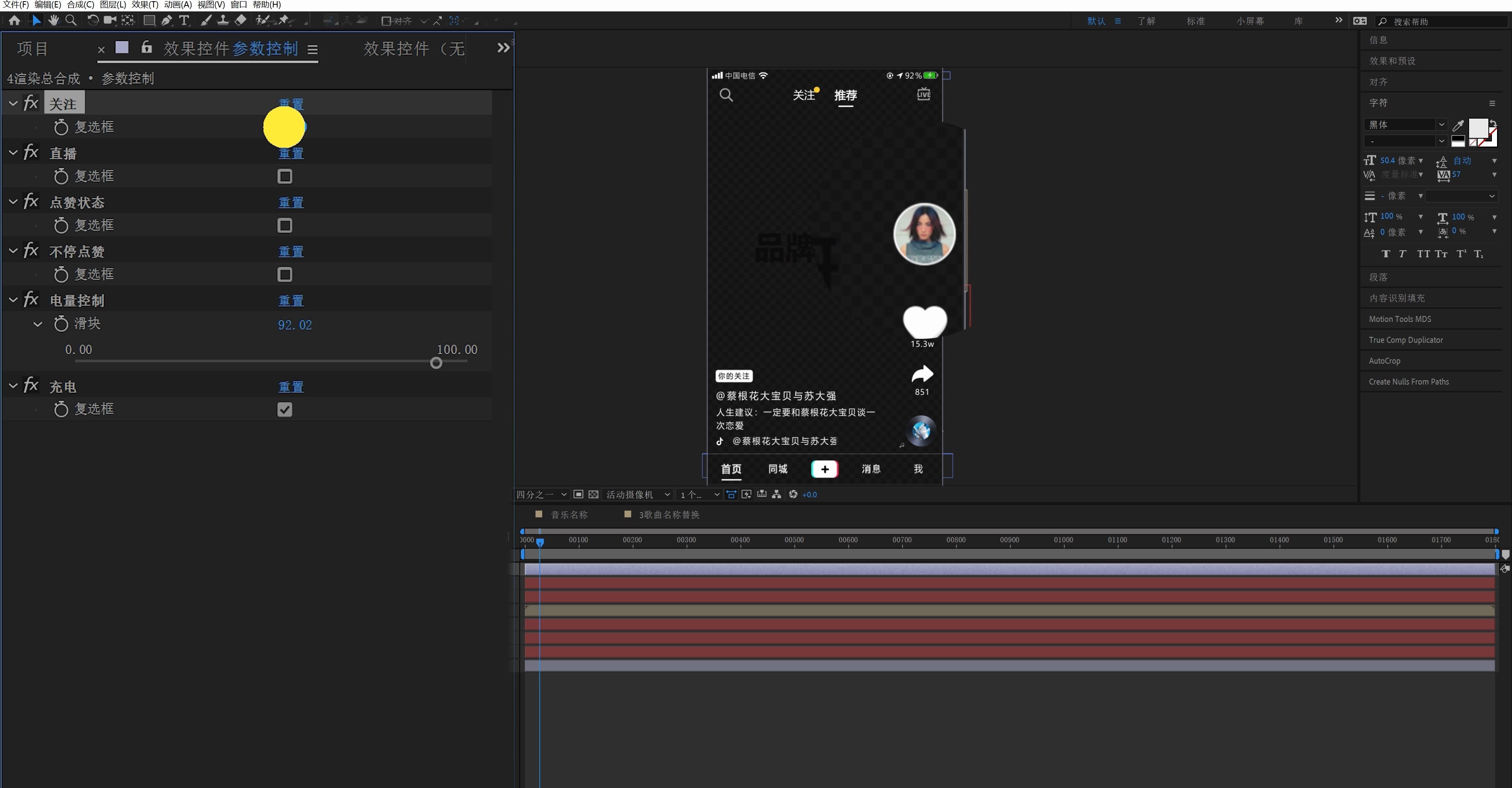1512x788 pixels.
Task: Collapse the 电量控制 effect group
Action: click(x=13, y=300)
